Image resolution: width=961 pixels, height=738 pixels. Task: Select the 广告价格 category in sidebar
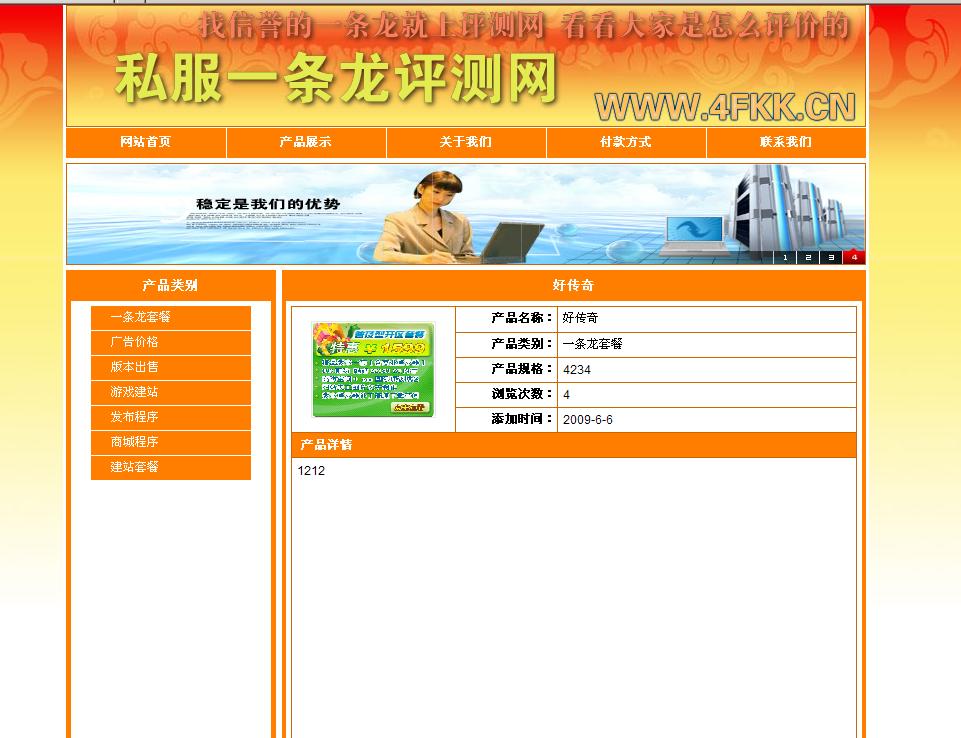(170, 342)
